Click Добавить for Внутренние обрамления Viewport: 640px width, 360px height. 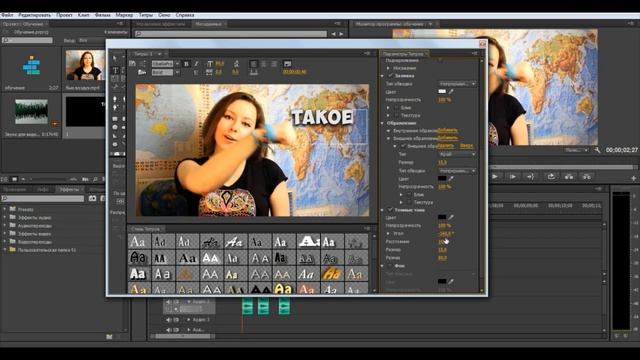[448, 131]
